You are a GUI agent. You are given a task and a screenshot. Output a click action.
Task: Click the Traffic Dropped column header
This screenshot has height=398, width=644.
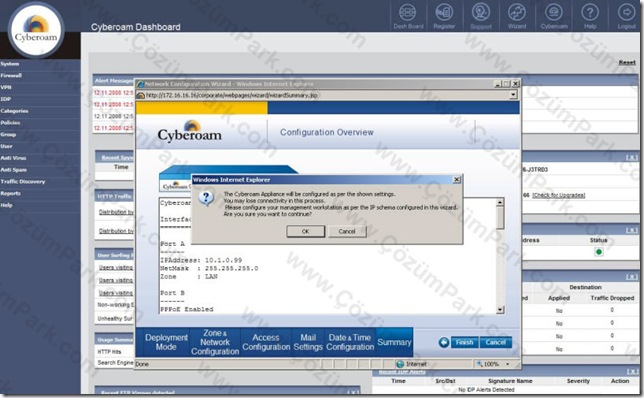[612, 298]
